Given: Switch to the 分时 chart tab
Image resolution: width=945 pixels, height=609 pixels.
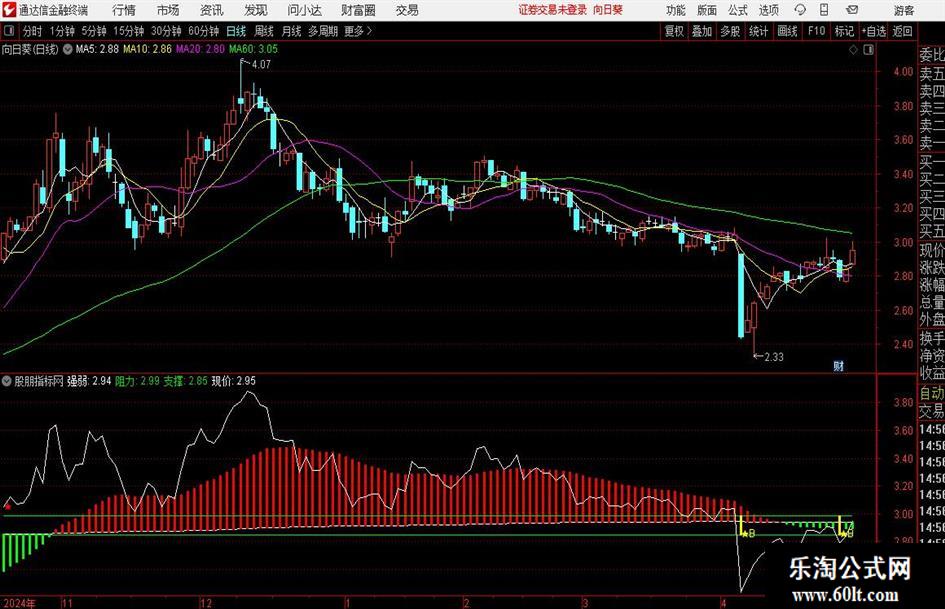Looking at the screenshot, I should 32,31.
